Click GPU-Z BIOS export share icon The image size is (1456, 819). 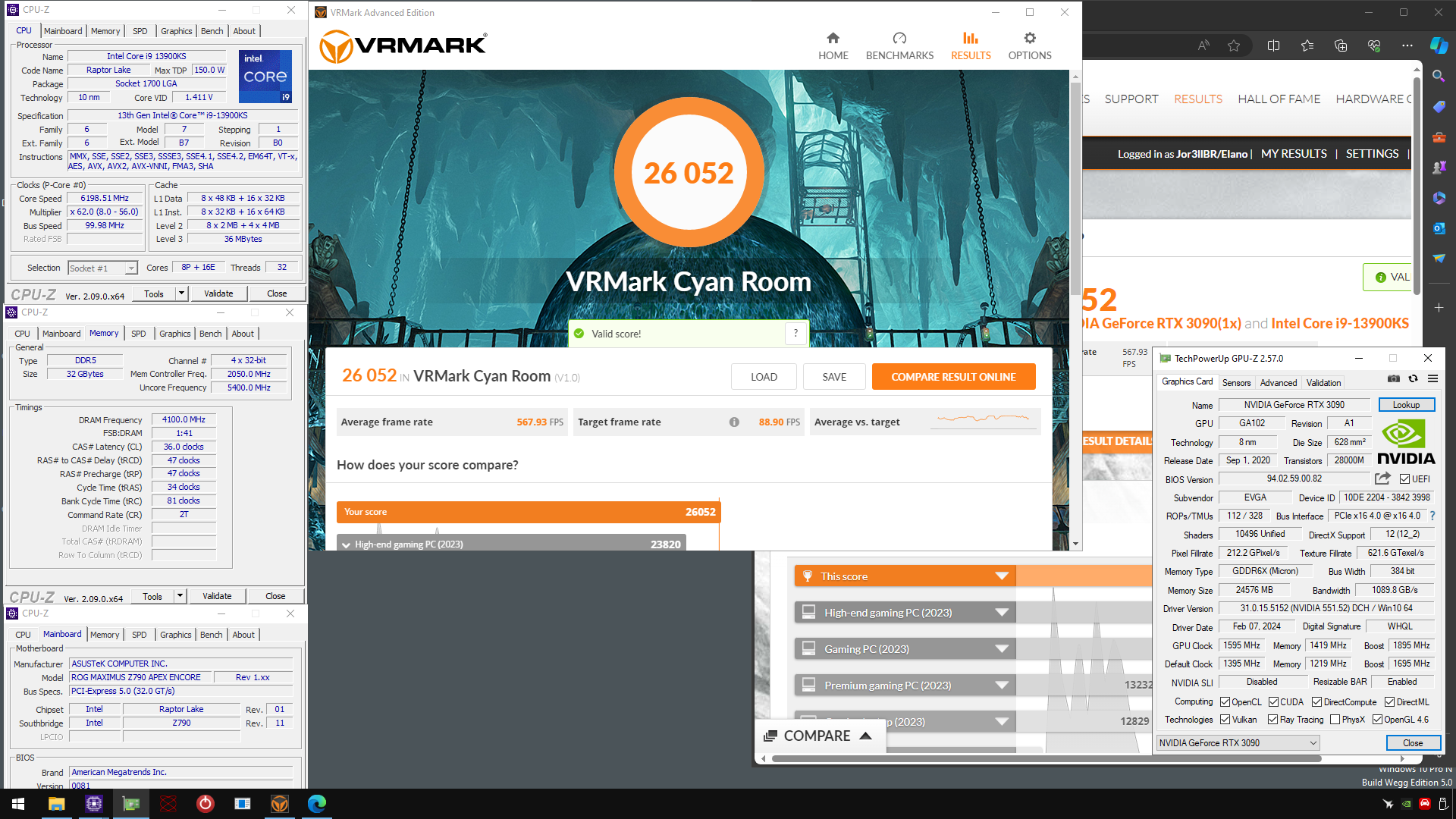point(1382,479)
